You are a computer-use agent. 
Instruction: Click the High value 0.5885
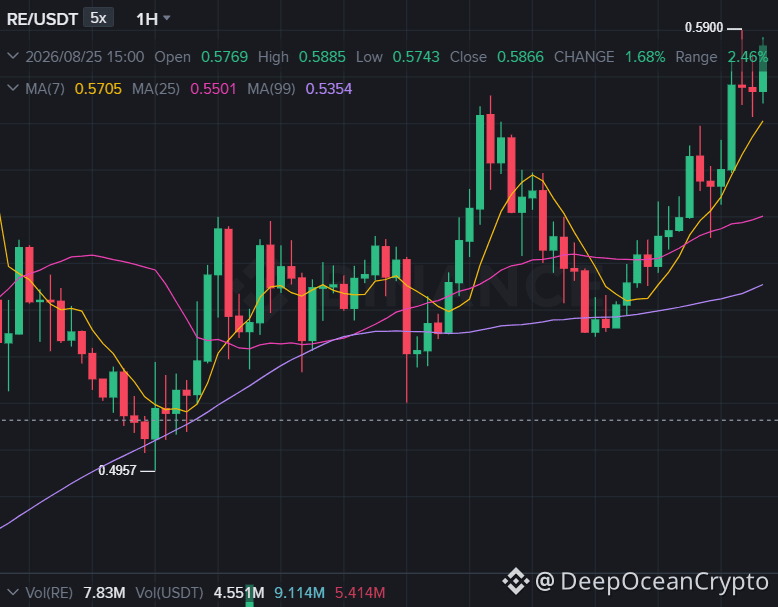322,57
